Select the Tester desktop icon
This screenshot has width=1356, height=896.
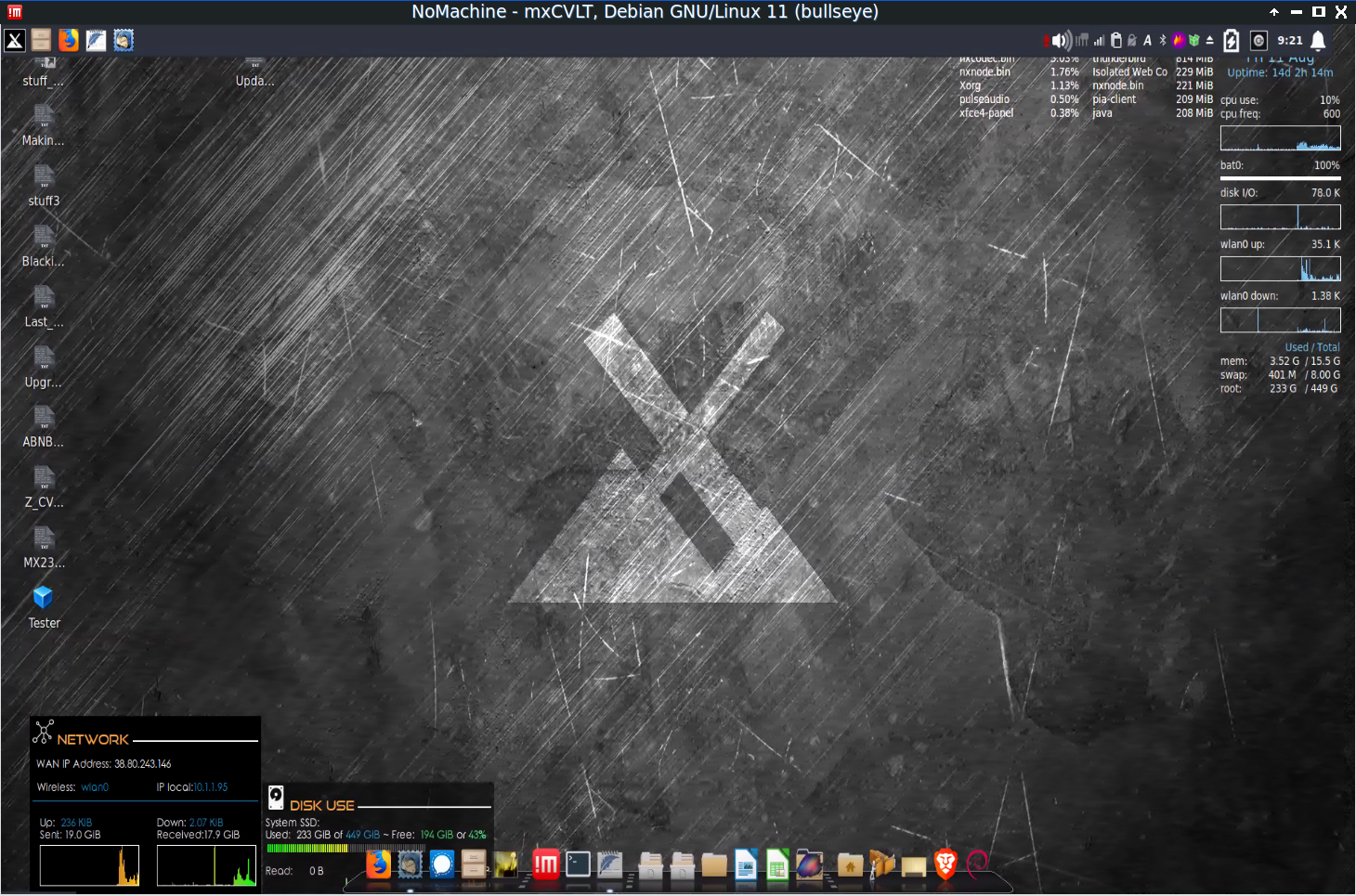43,606
